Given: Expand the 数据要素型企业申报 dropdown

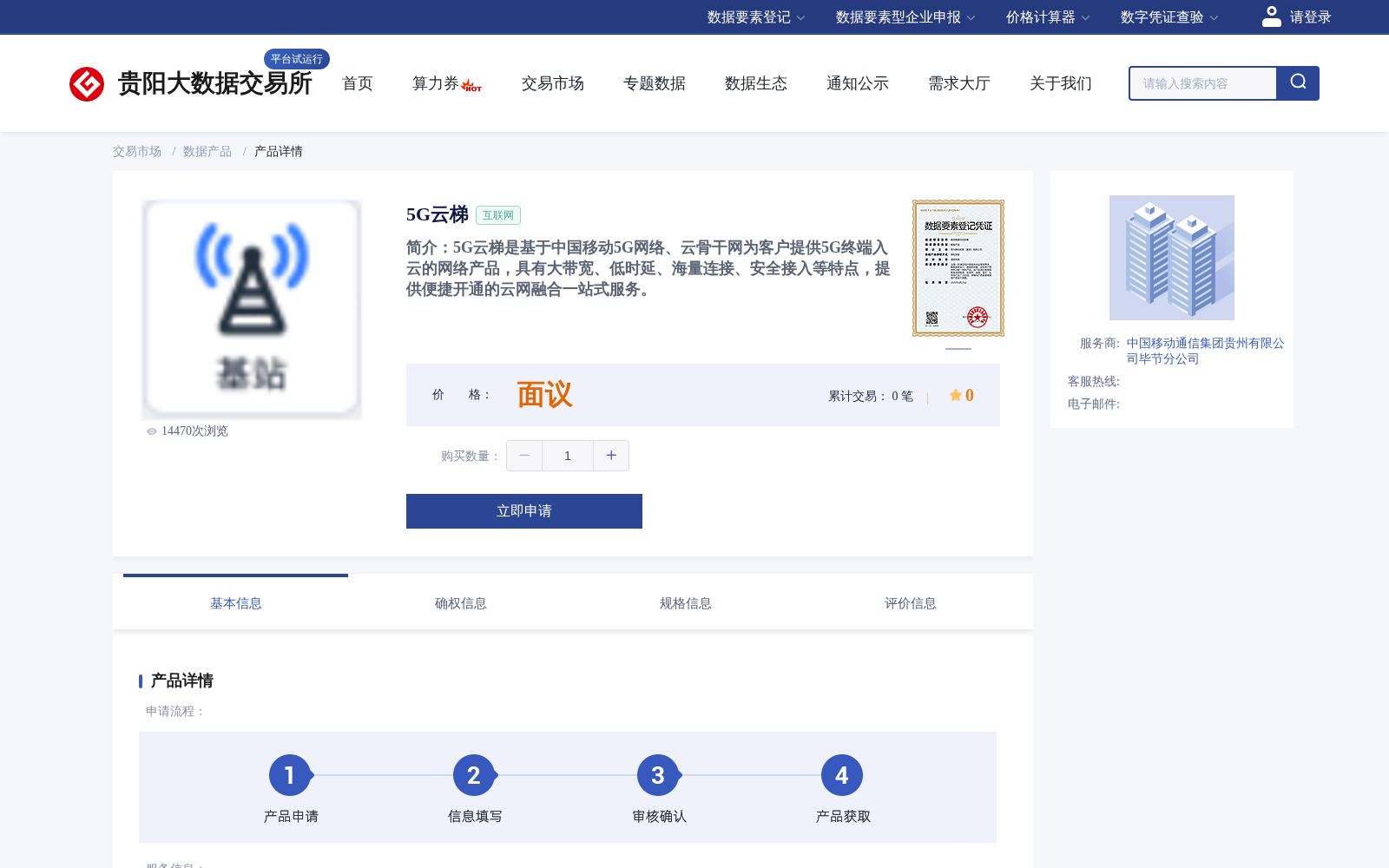Looking at the screenshot, I should [905, 17].
